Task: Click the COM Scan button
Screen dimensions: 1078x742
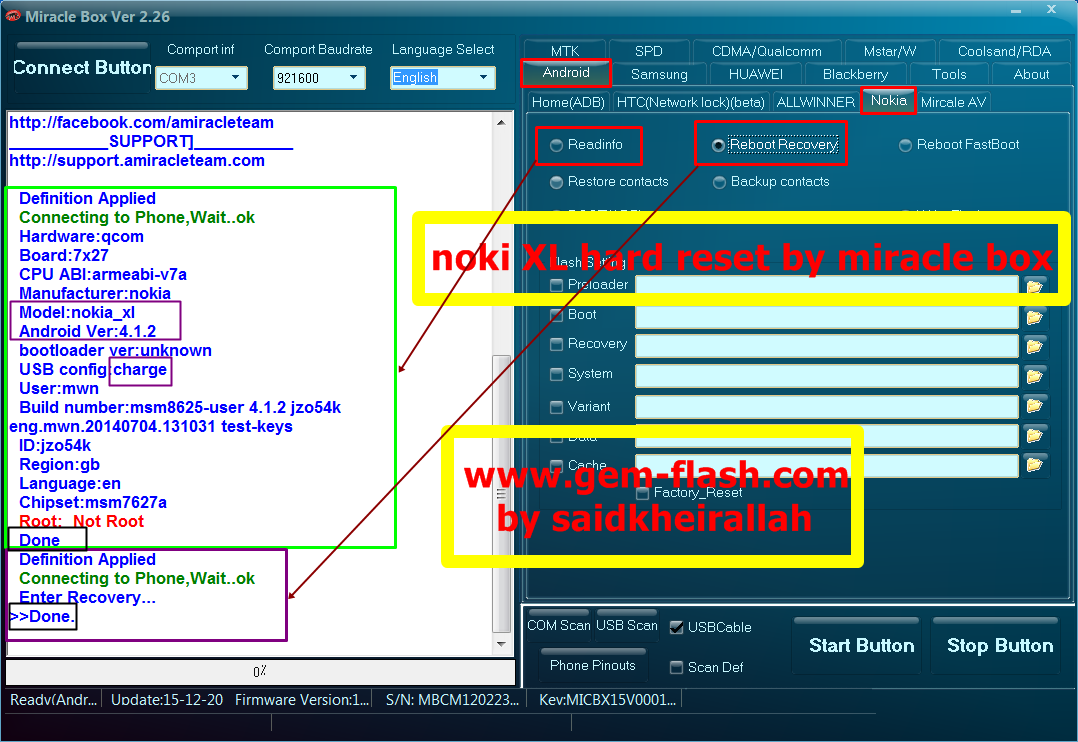Action: click(x=558, y=625)
